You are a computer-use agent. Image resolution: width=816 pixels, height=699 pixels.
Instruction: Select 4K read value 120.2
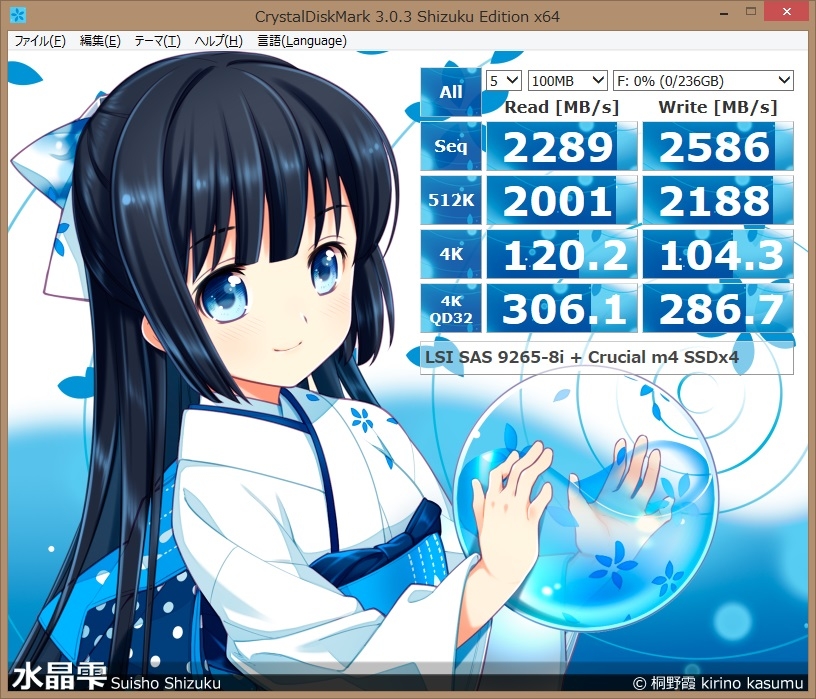[562, 254]
